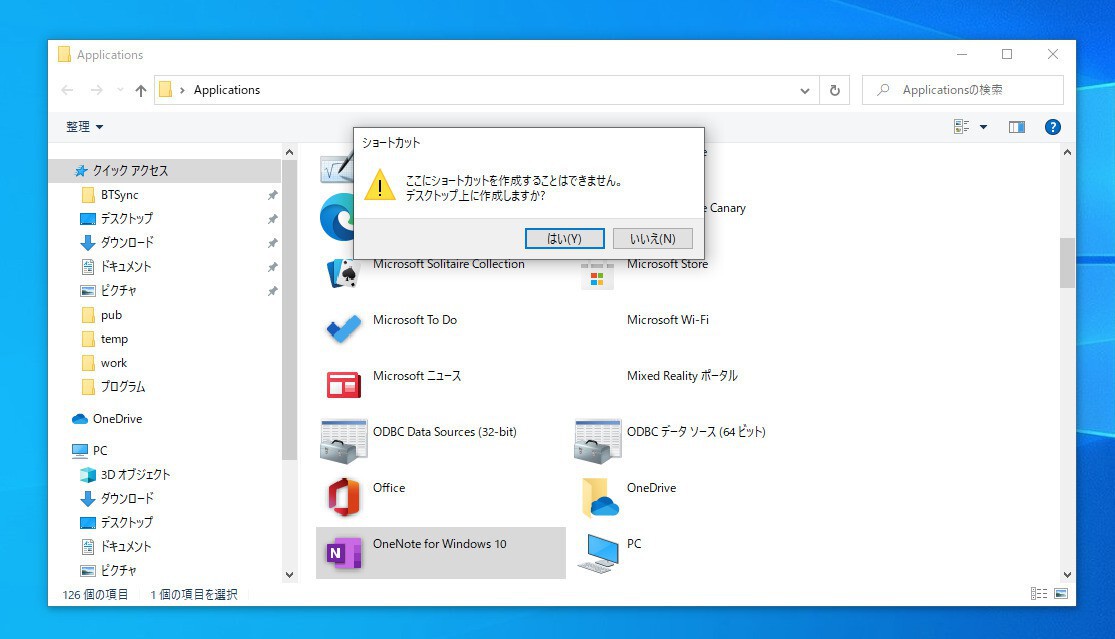This screenshot has height=639, width=1115.
Task: Select OneDrive in navigation pane
Action: coord(117,419)
